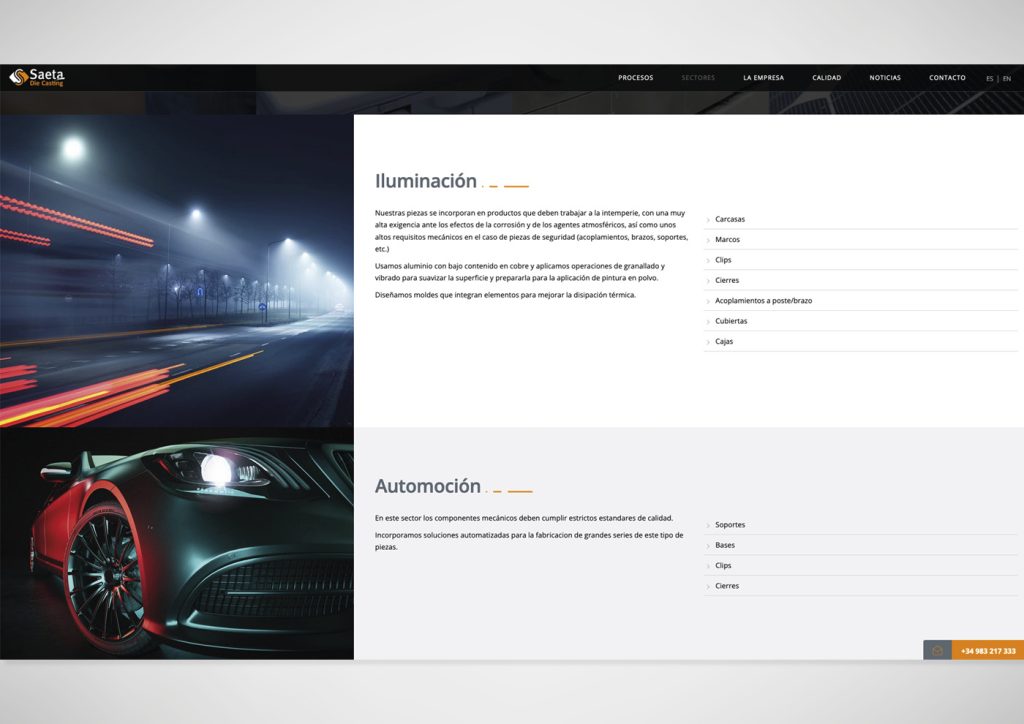Click the sports car headlight photo
The image size is (1024, 724).
[x=177, y=543]
